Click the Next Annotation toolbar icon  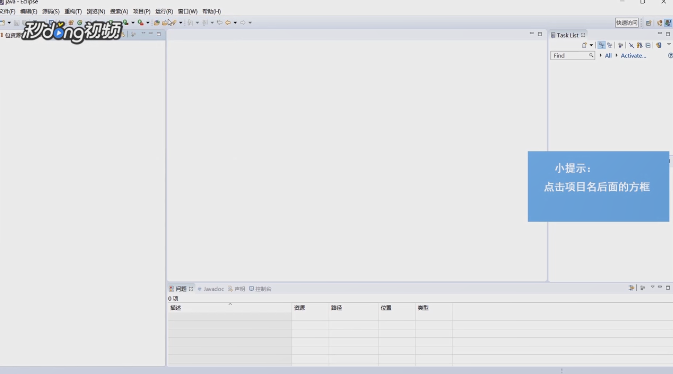pyautogui.click(x=190, y=23)
